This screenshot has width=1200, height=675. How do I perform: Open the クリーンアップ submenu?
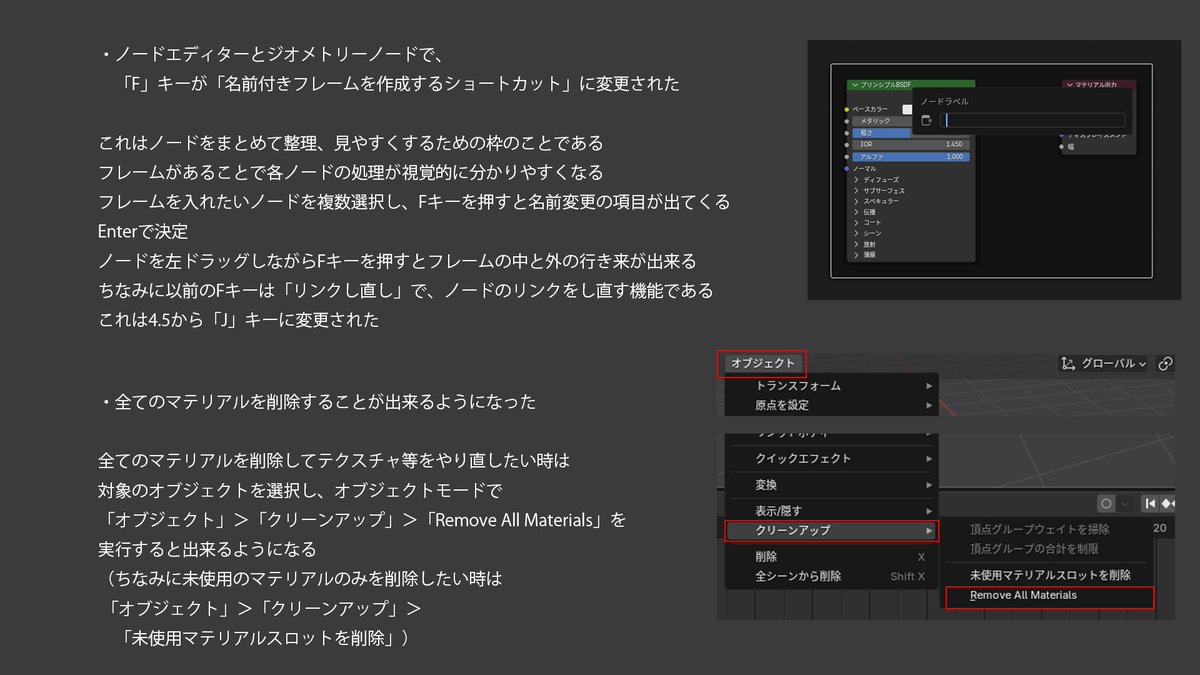click(832, 530)
